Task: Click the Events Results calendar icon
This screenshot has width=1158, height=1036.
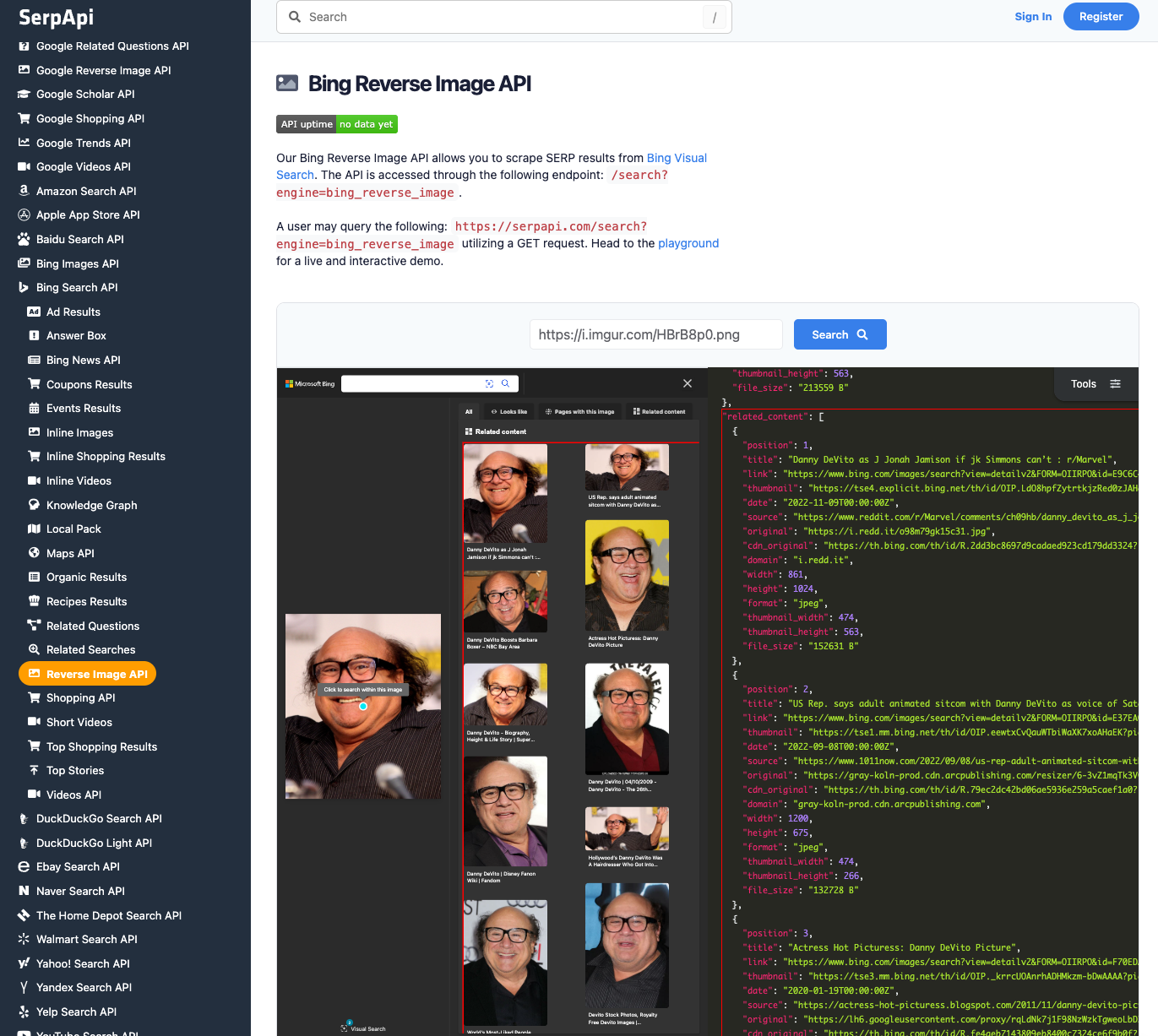Action: pyautogui.click(x=34, y=409)
